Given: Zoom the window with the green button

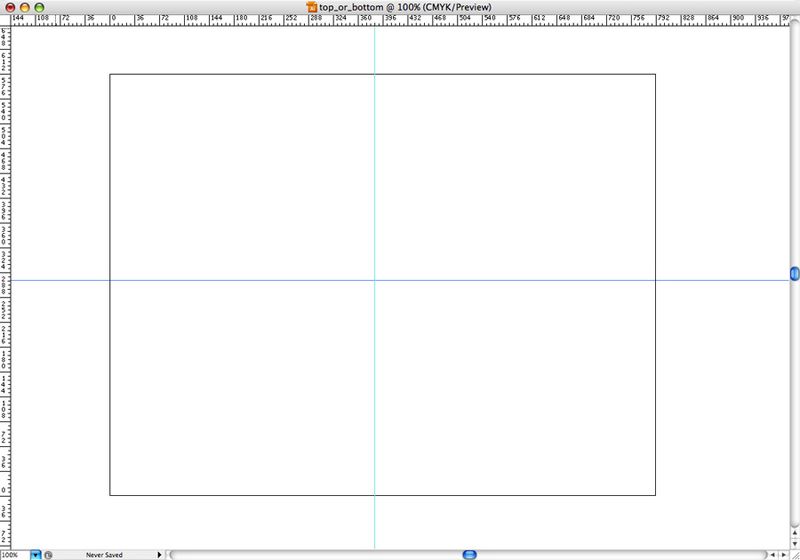Looking at the screenshot, I should tap(41, 6).
